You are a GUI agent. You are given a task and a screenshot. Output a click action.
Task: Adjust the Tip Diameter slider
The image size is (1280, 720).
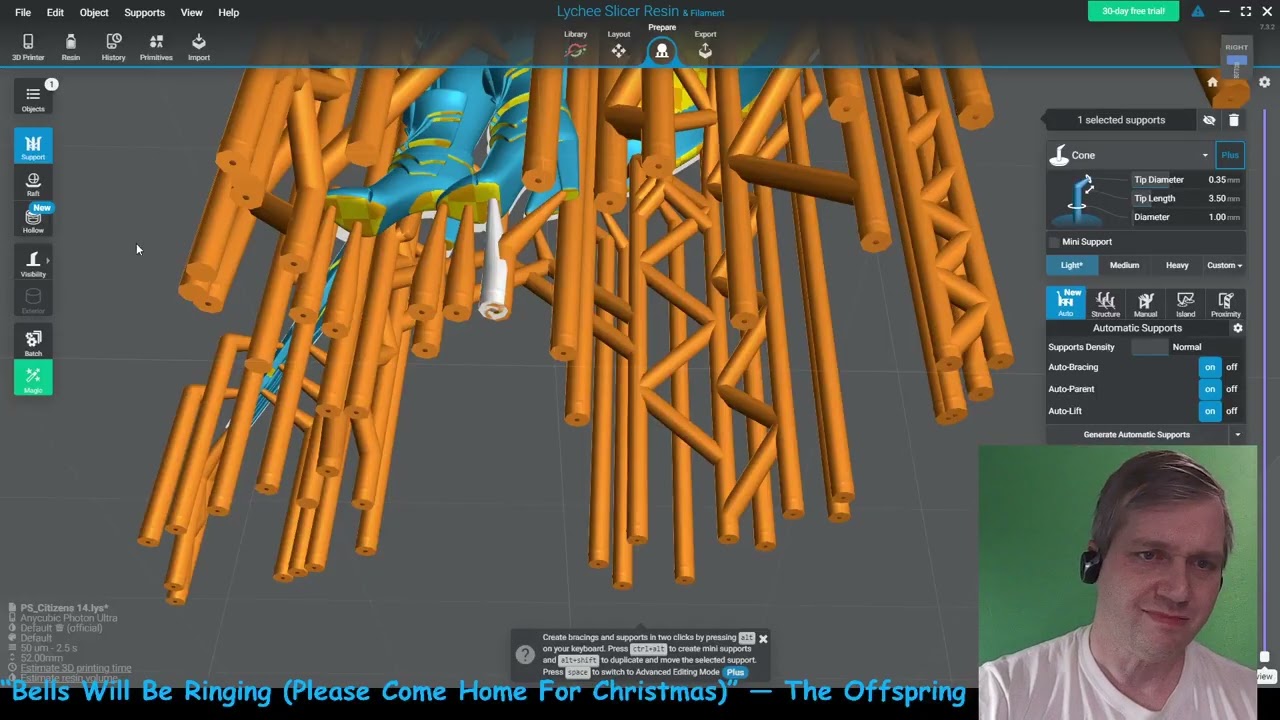[x=1187, y=180]
